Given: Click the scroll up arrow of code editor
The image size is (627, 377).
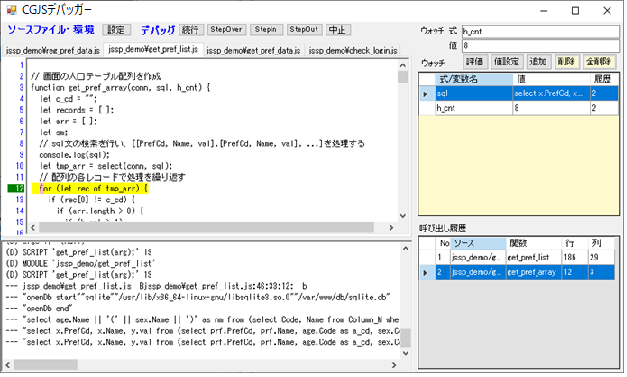Looking at the screenshot, I should click(403, 65).
